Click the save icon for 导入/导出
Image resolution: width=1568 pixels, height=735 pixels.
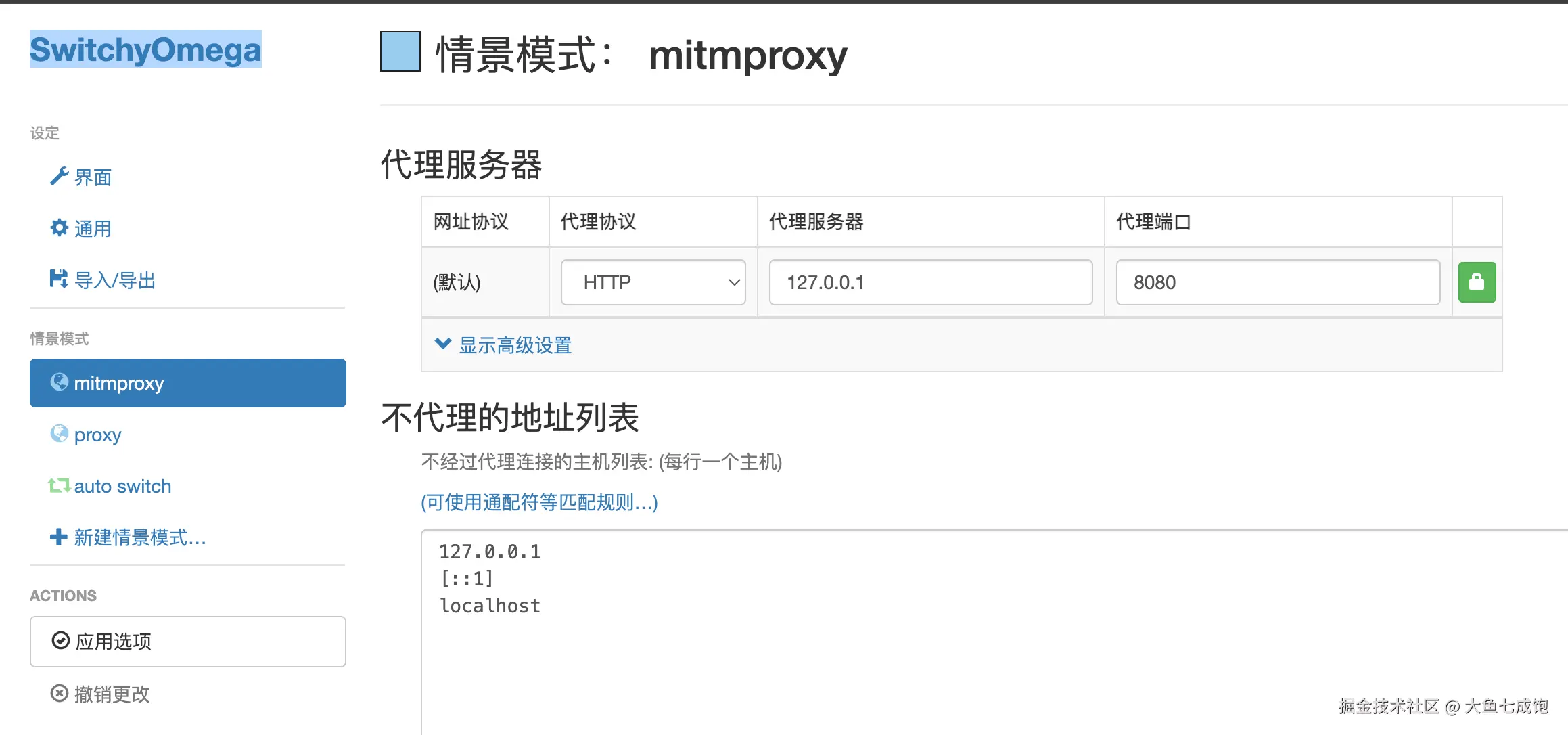[x=59, y=279]
